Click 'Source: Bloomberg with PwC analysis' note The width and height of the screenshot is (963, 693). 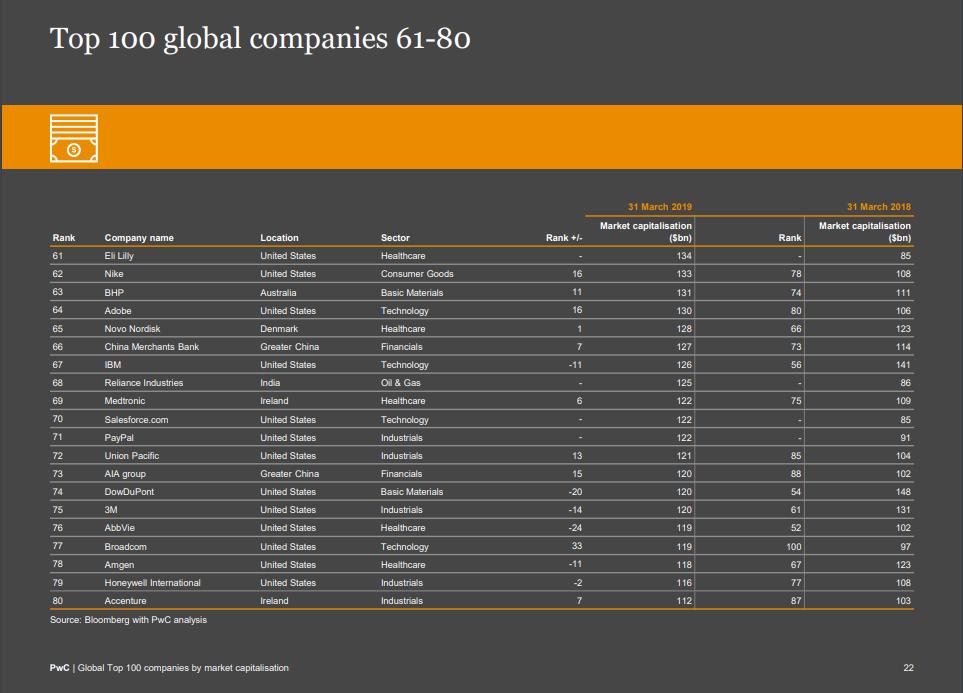(x=128, y=620)
